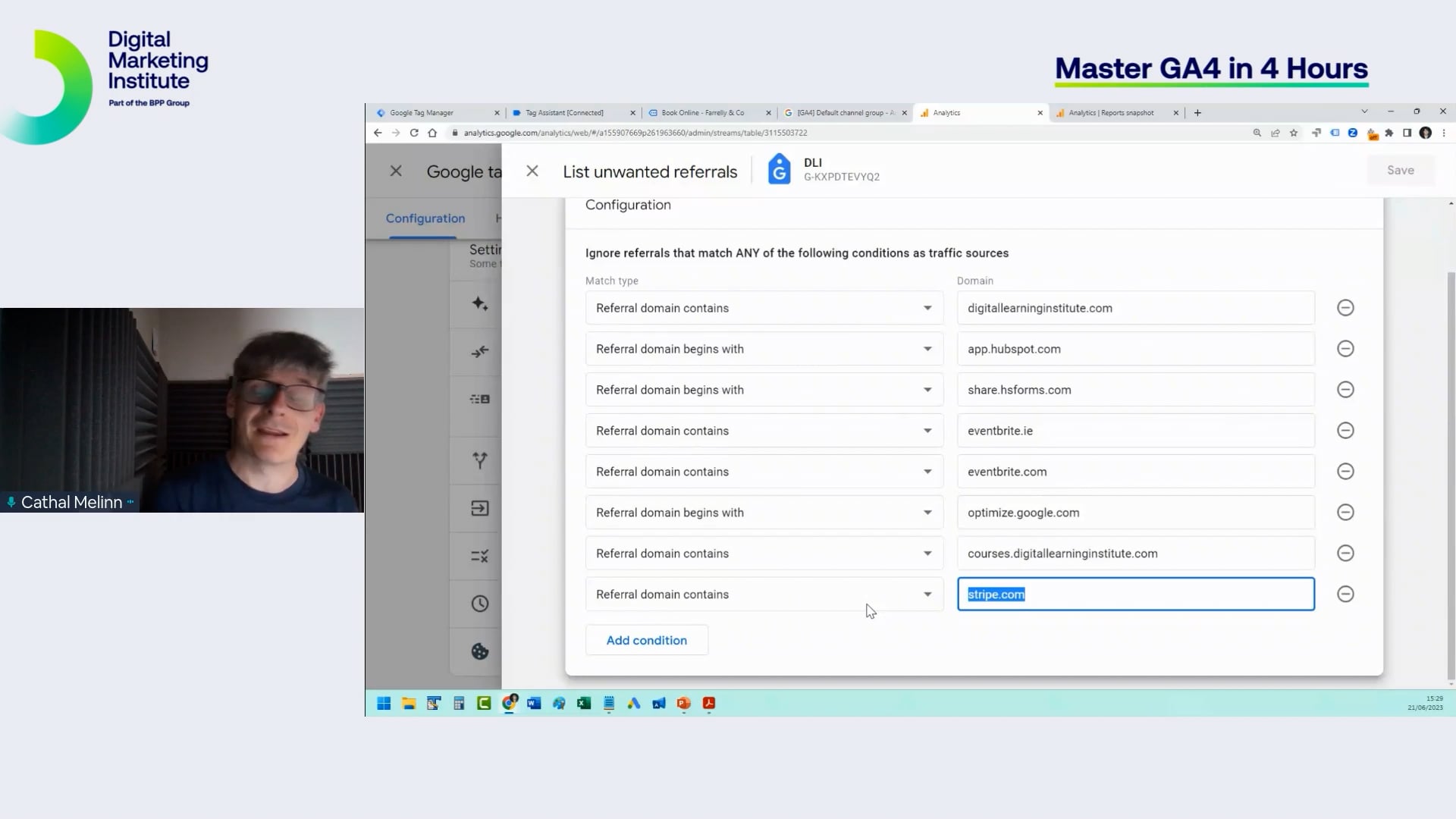Click the Chrome profile avatar icon

click(1426, 133)
